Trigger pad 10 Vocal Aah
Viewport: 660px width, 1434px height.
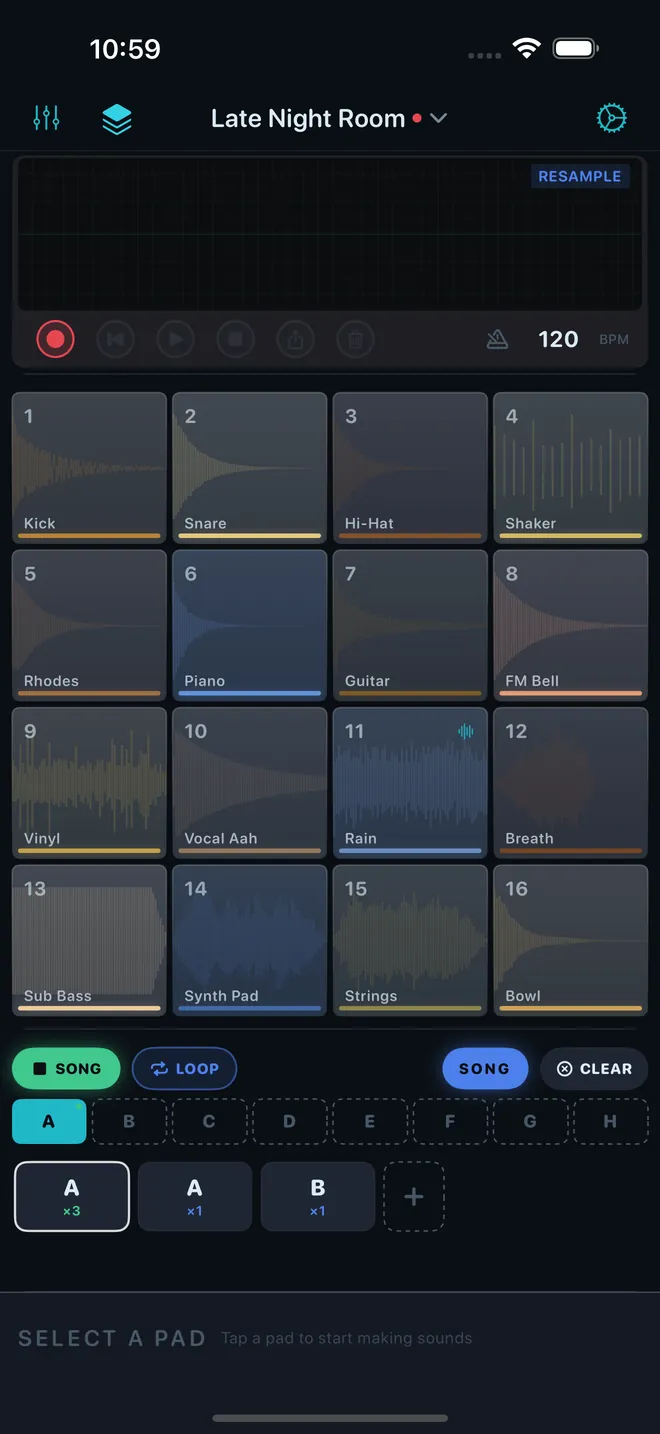(249, 783)
